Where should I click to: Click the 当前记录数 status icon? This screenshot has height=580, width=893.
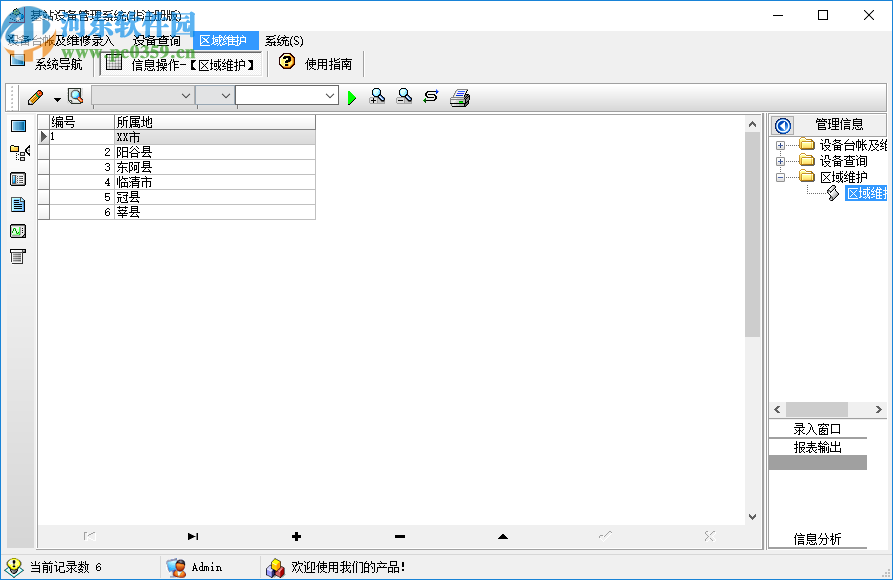[x=14, y=567]
